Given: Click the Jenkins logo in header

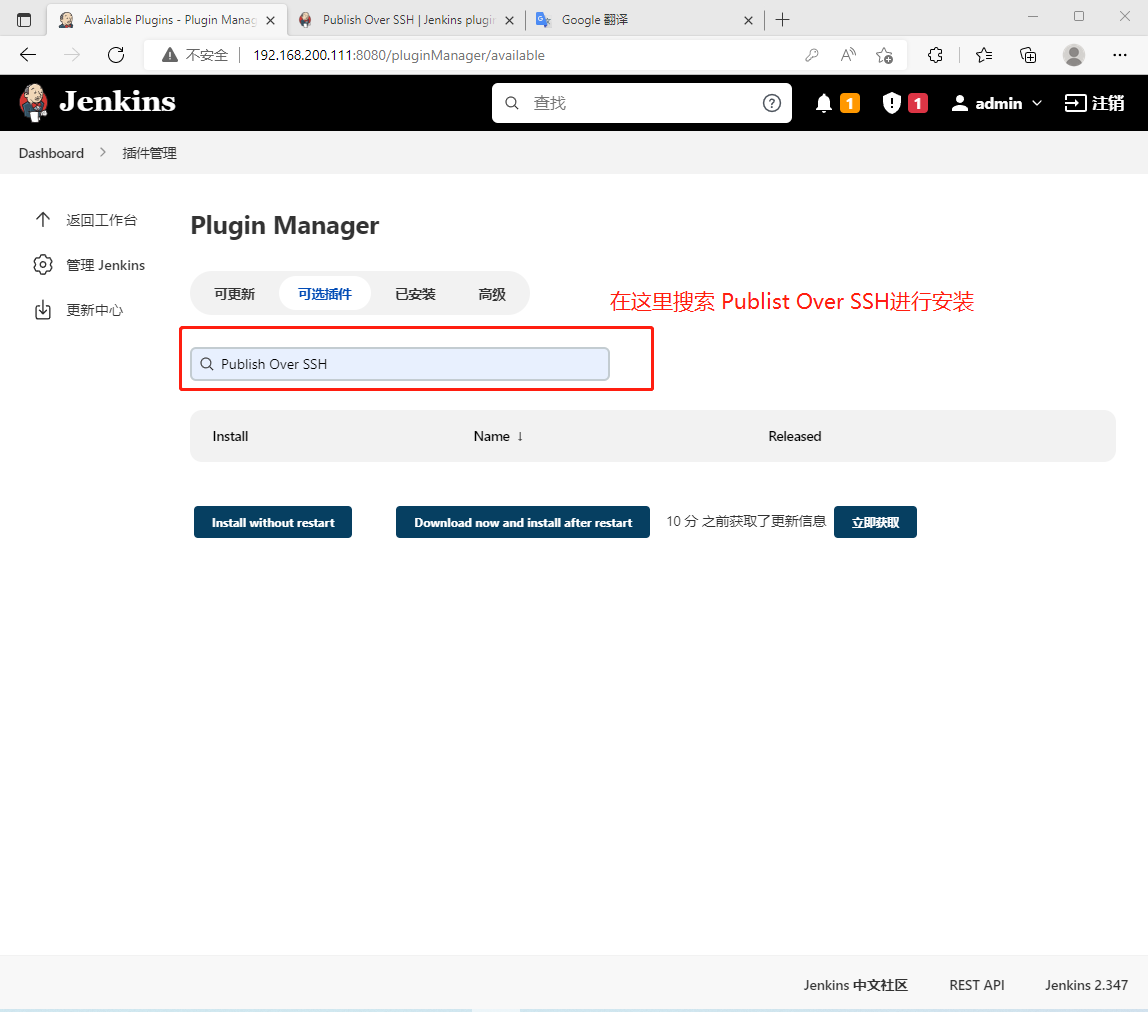Looking at the screenshot, I should tap(97, 103).
